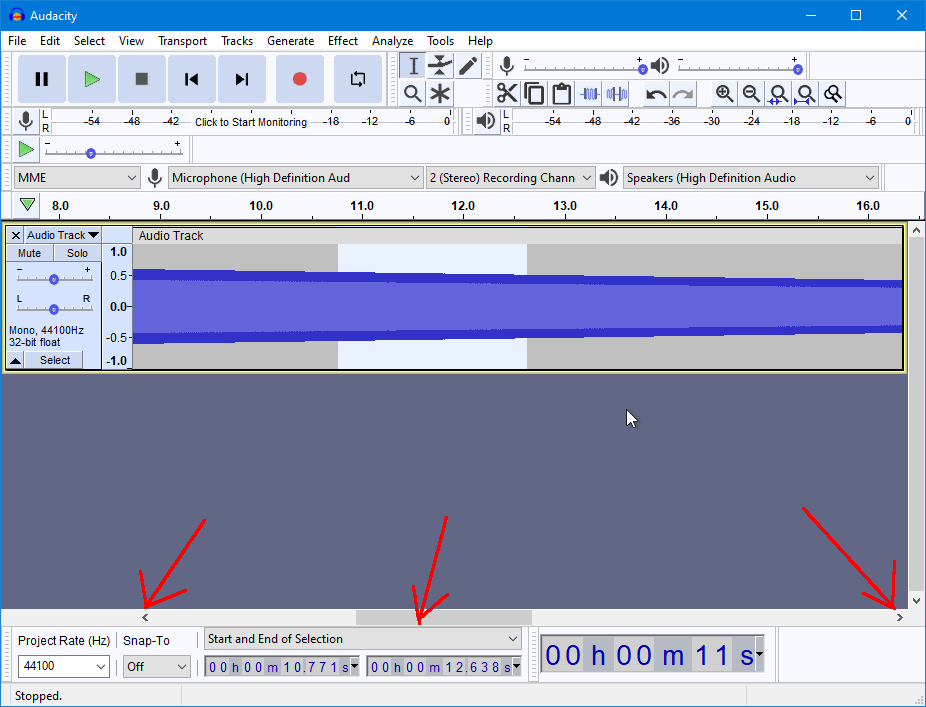Skip to Start of the project
Screen dimensions: 926x707
click(x=191, y=79)
